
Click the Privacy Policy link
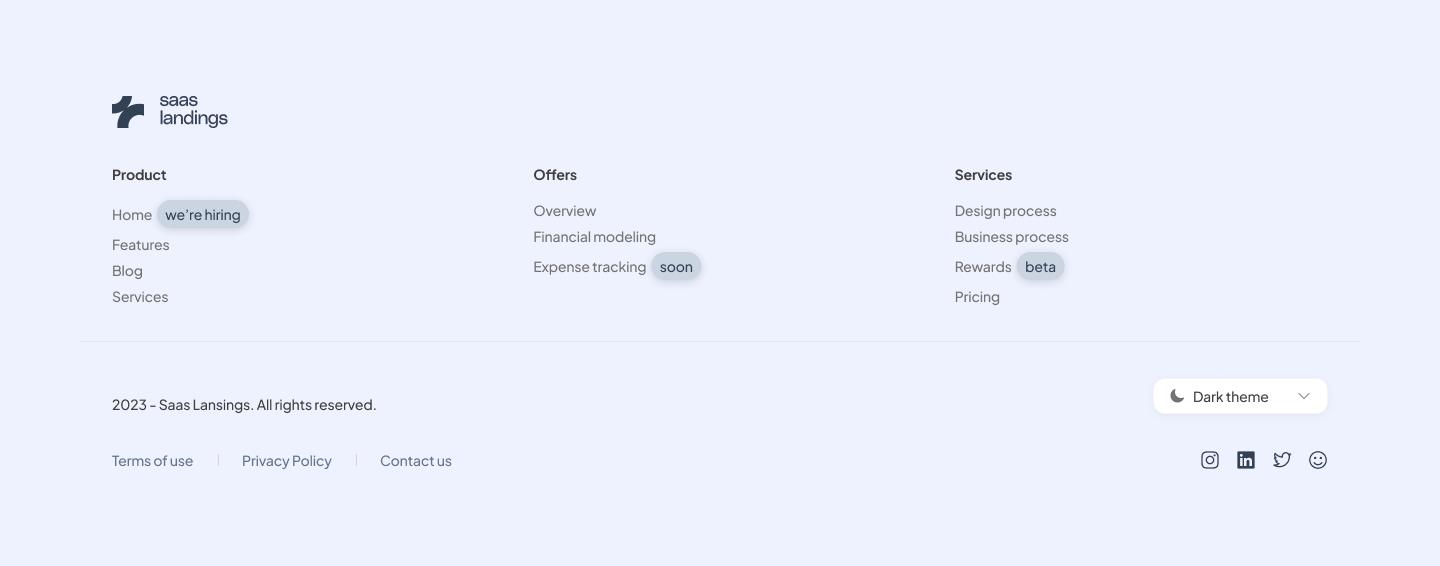(287, 461)
